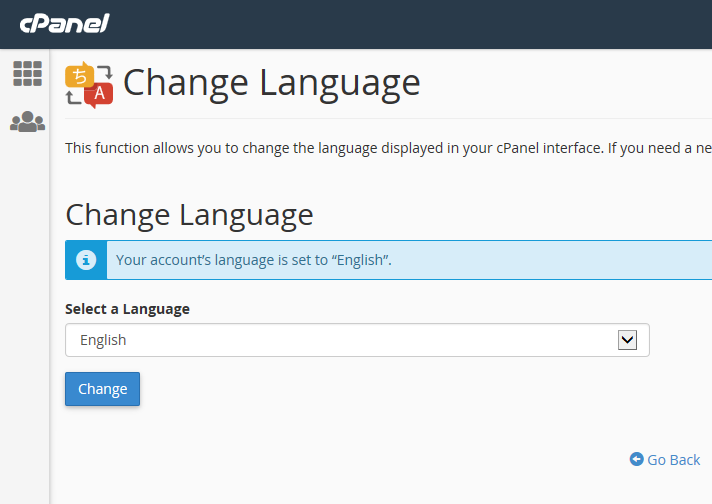The height and width of the screenshot is (504, 712).
Task: Open the English language select box
Action: click(x=357, y=340)
